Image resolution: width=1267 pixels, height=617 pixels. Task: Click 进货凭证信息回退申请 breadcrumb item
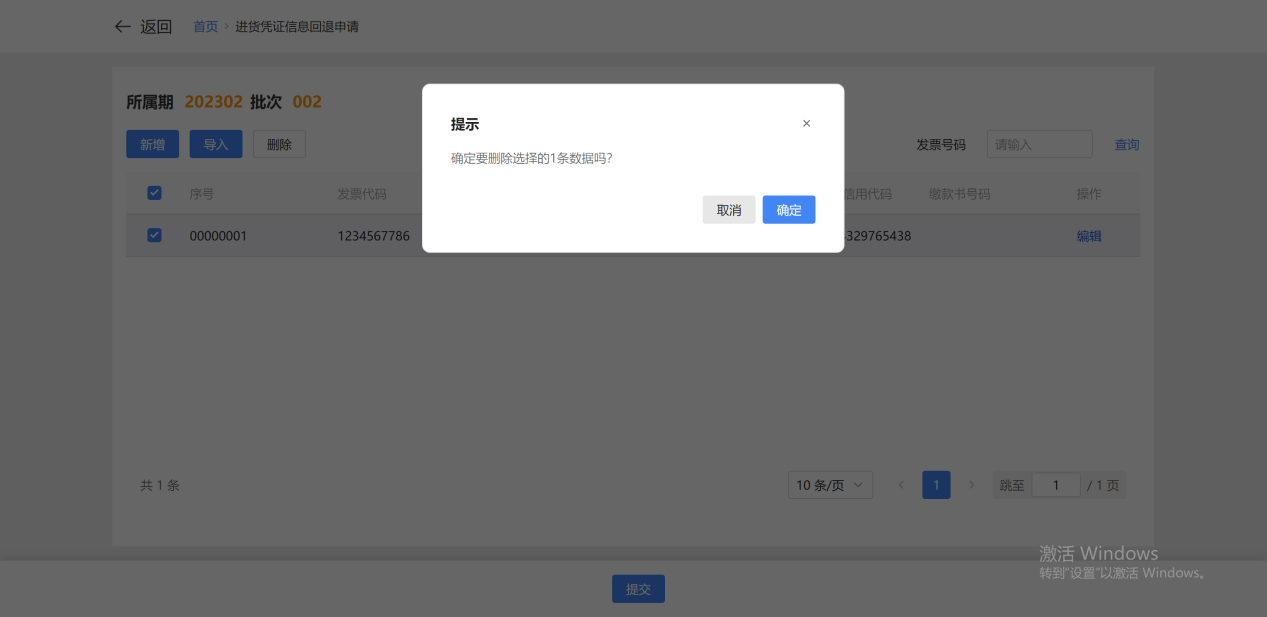[x=297, y=27]
